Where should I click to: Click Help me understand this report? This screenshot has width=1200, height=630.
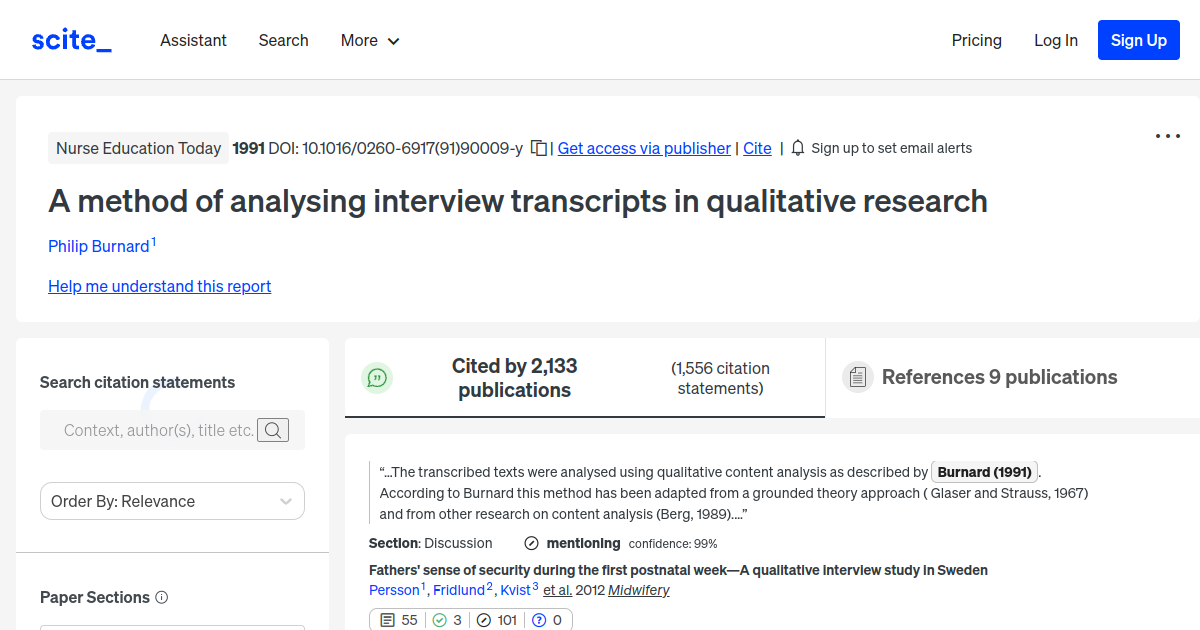(159, 286)
